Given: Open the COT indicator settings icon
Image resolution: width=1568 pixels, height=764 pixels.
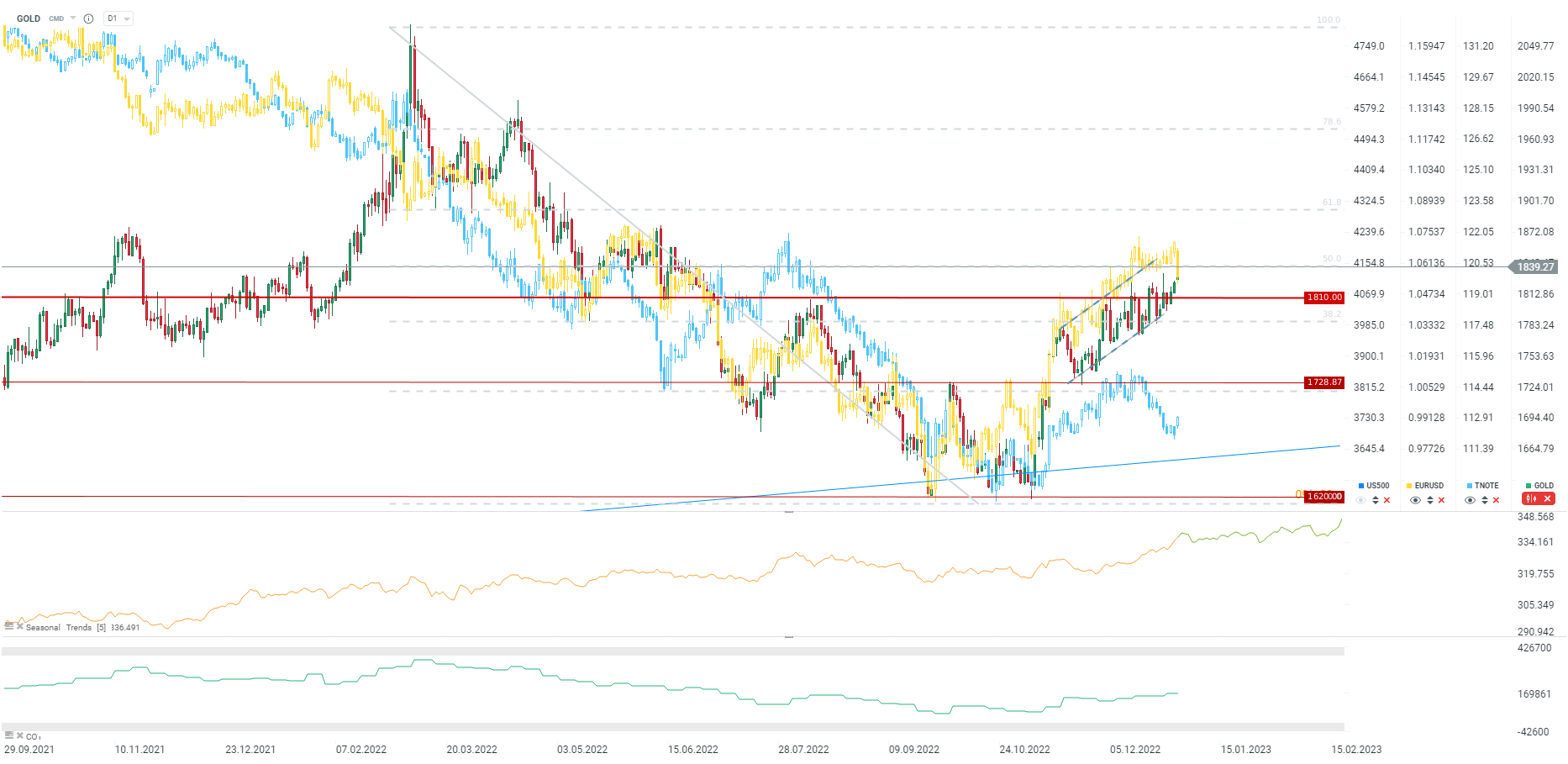Looking at the screenshot, I should click(x=9, y=735).
